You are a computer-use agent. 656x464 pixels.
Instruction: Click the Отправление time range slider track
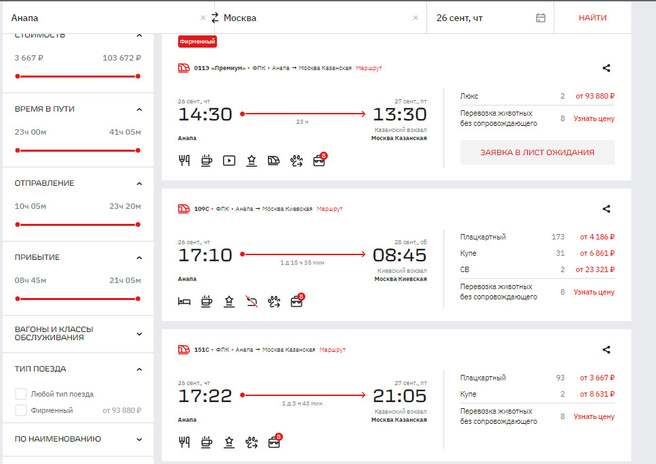78,224
